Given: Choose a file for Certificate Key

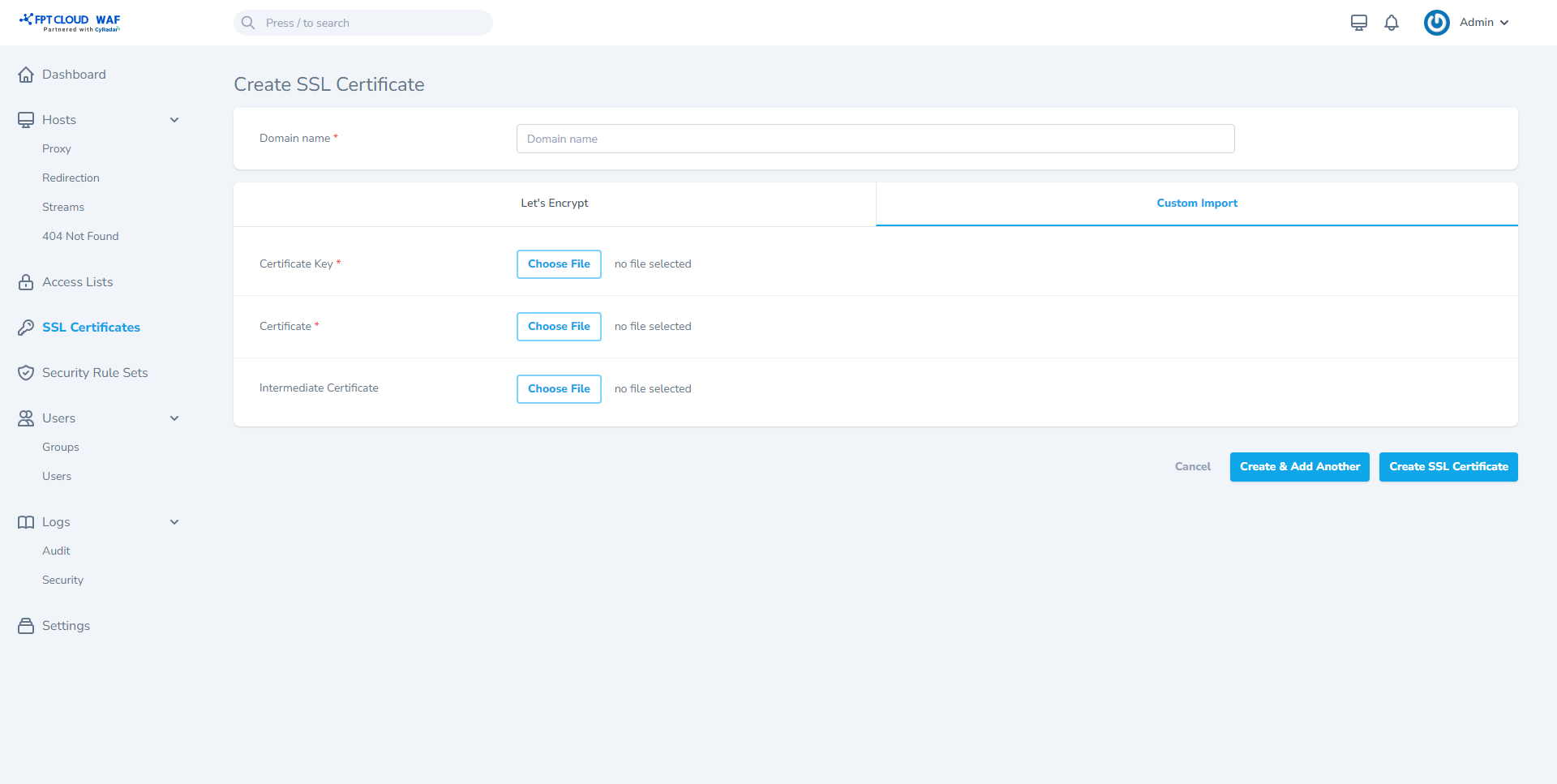Looking at the screenshot, I should [x=559, y=264].
